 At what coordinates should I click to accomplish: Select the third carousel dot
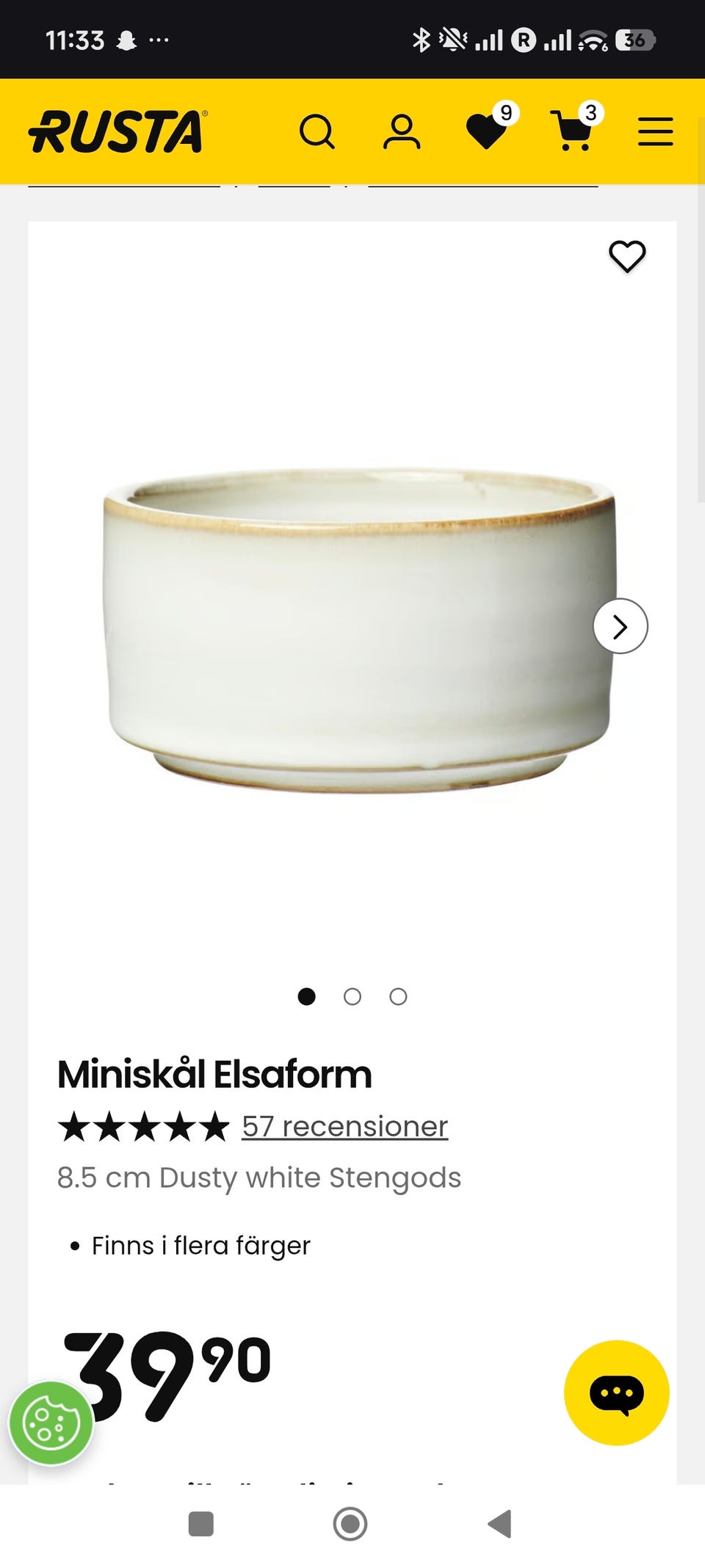pos(398,996)
